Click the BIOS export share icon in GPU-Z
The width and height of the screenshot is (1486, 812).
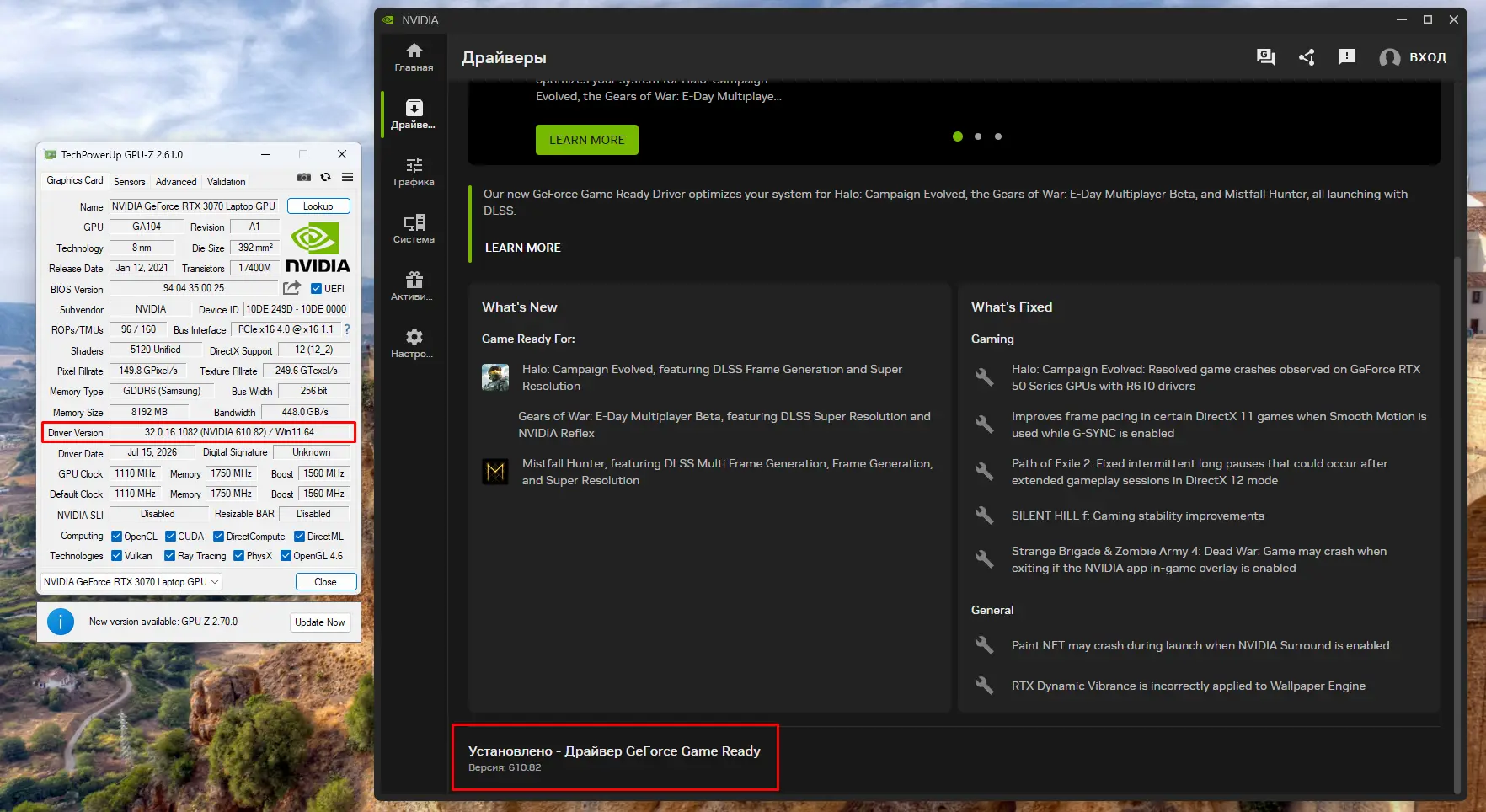291,288
